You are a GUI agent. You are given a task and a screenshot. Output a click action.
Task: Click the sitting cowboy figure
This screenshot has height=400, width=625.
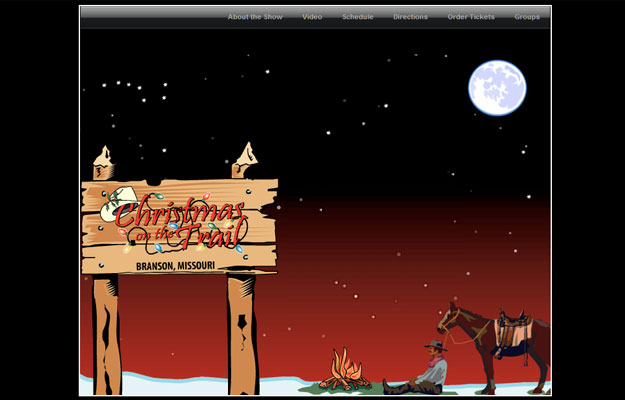[x=416, y=368]
